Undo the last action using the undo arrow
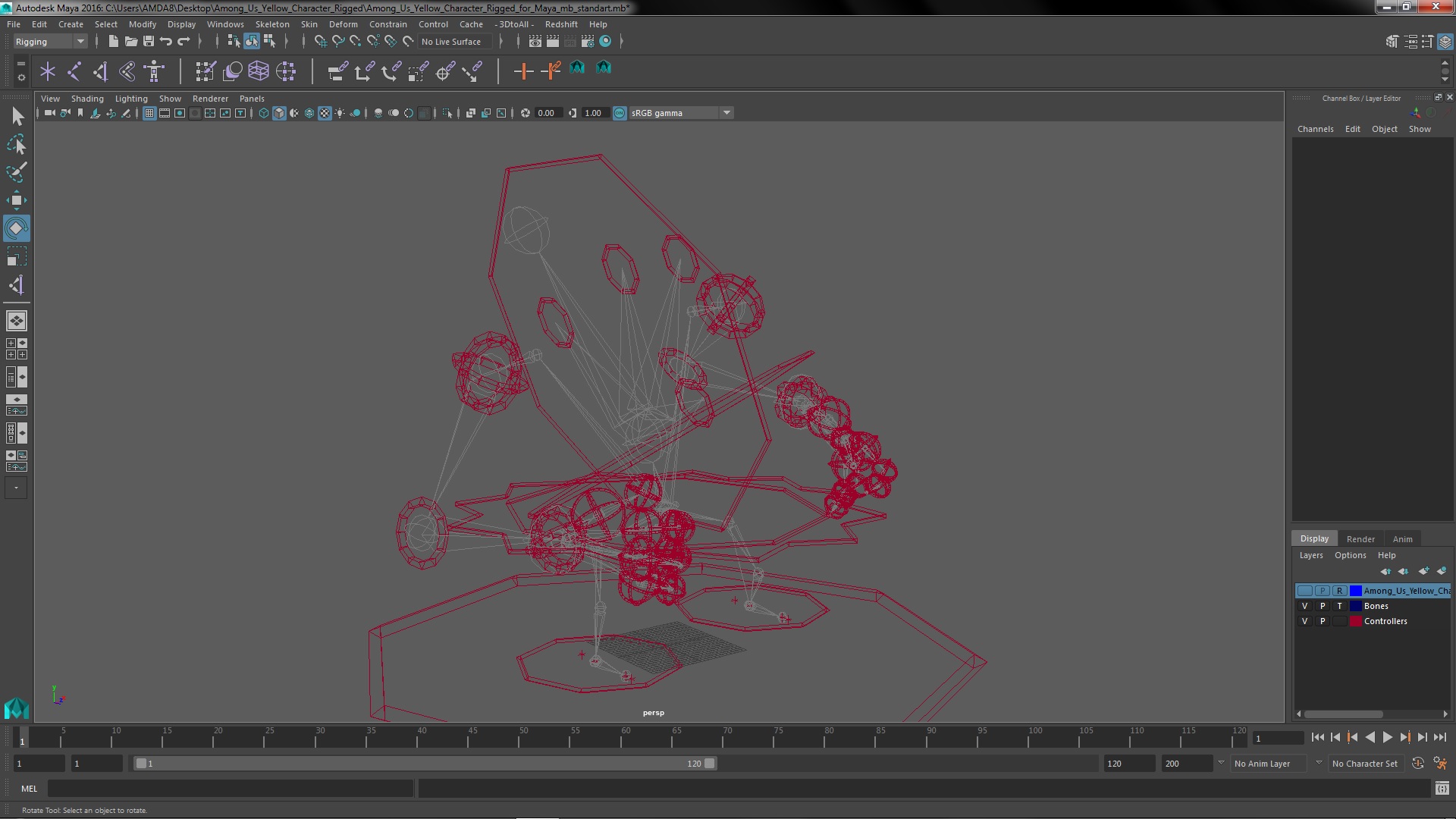 click(165, 41)
